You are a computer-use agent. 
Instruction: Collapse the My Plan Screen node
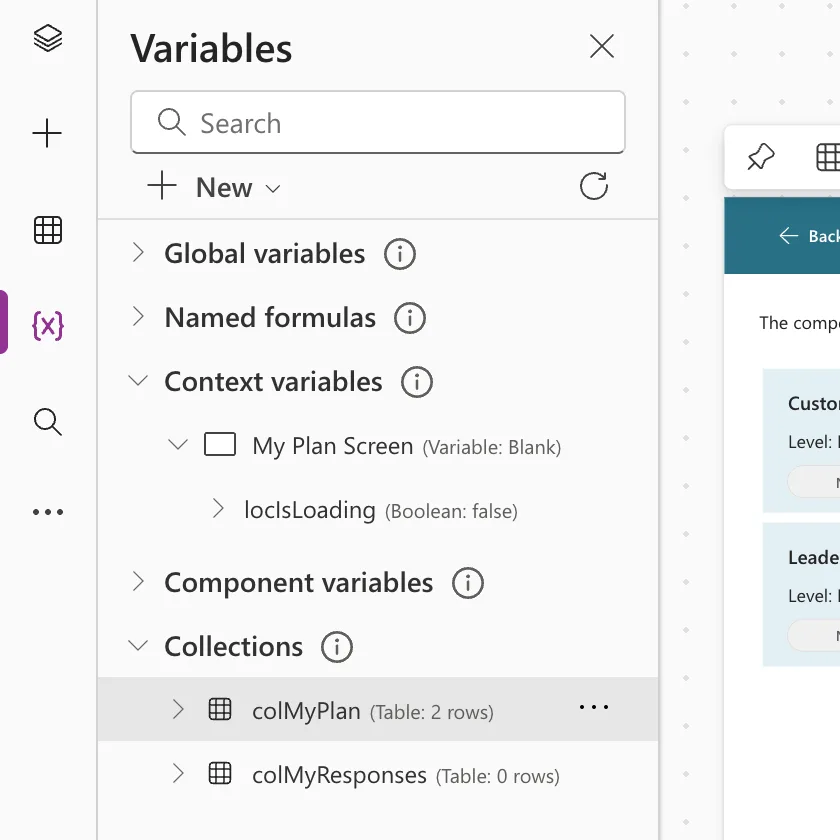coord(178,444)
